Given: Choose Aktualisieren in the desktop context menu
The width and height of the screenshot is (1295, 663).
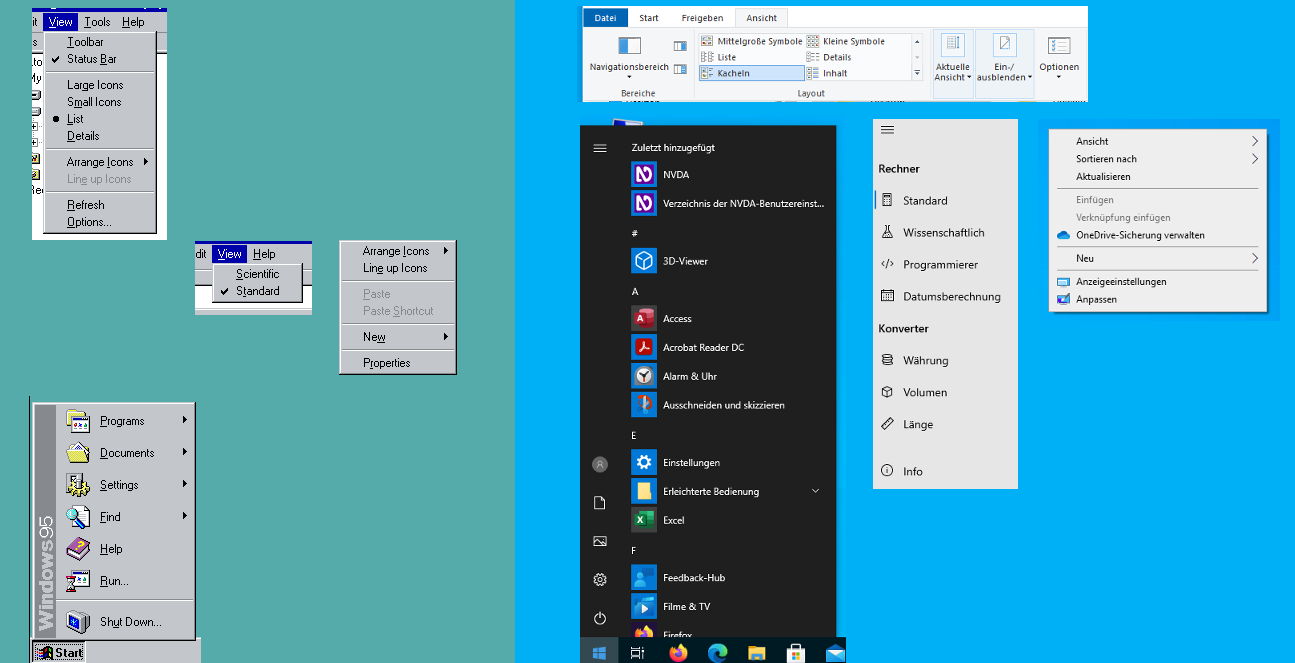Looking at the screenshot, I should [1158, 177].
